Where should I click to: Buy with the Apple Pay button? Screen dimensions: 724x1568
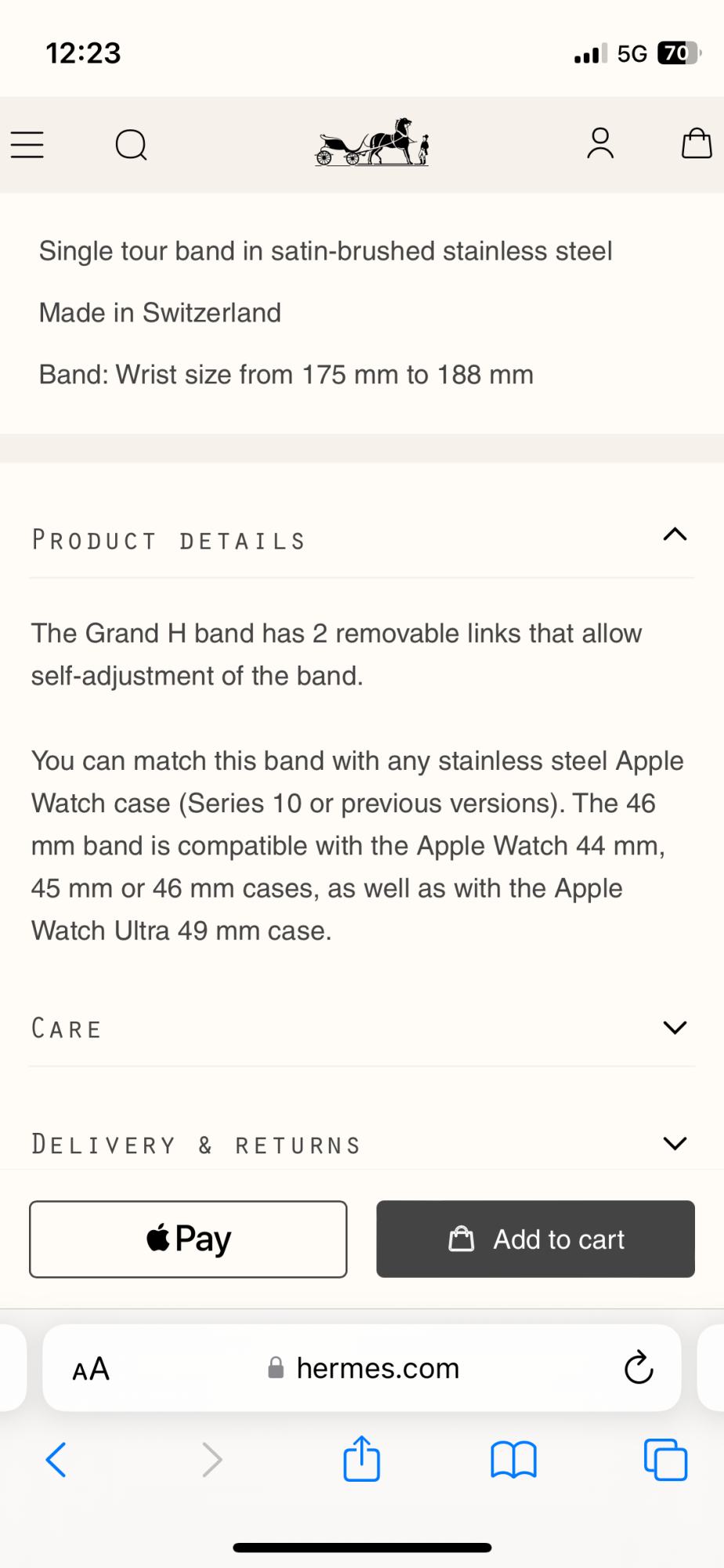pyautogui.click(x=188, y=1239)
